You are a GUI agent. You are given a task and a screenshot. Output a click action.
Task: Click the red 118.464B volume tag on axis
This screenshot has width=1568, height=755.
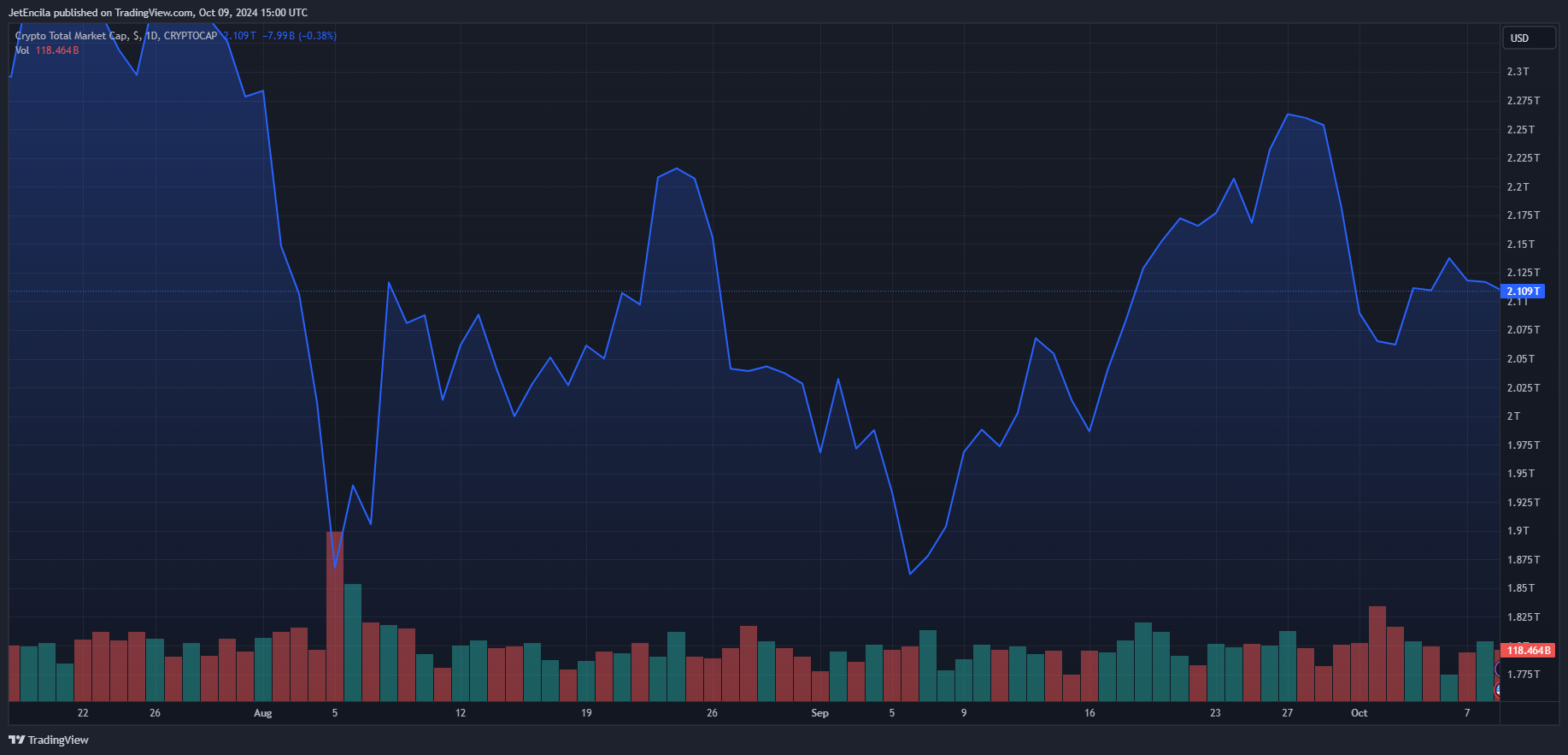(x=1528, y=651)
